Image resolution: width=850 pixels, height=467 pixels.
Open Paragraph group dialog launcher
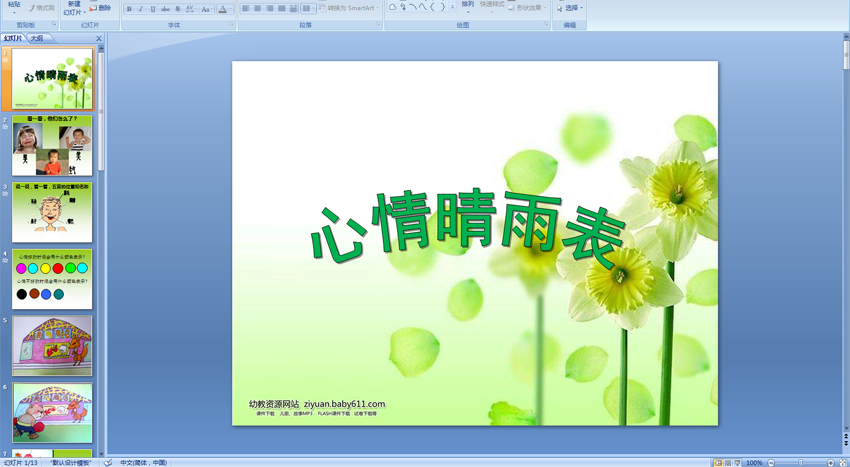[x=378, y=25]
